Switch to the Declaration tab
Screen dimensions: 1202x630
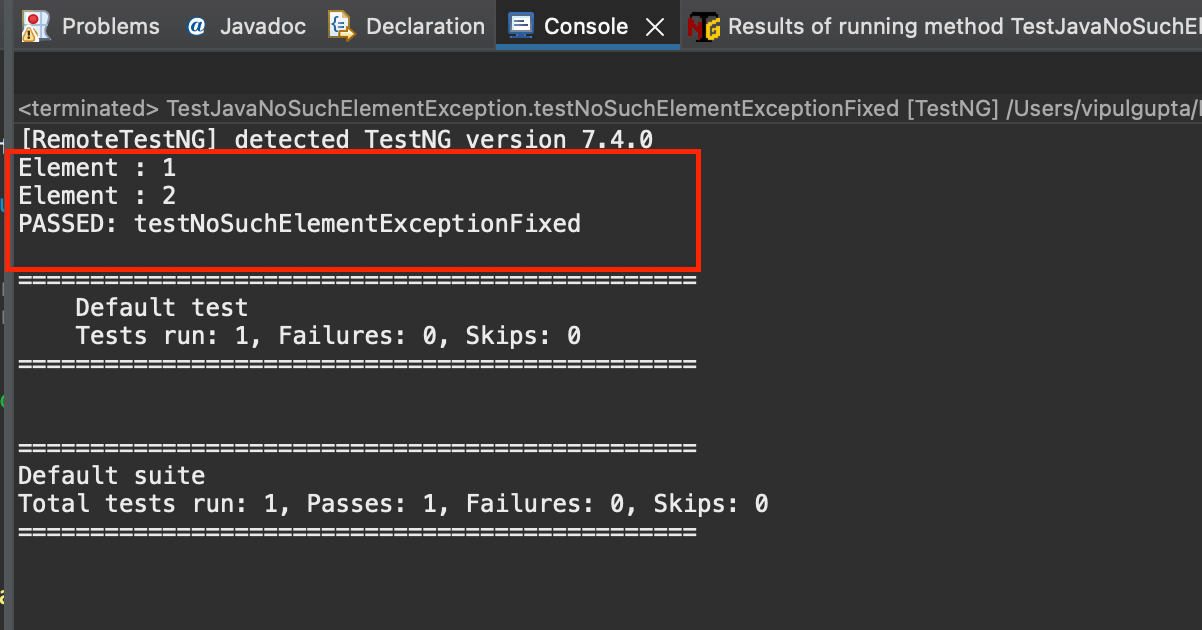pyautogui.click(x=425, y=26)
